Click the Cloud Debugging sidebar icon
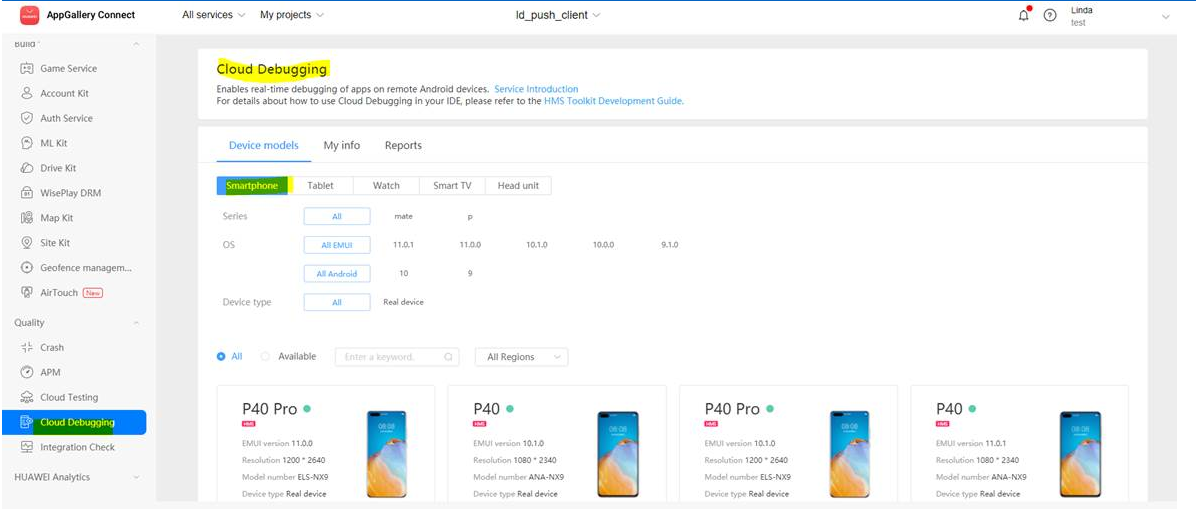The width and height of the screenshot is (1196, 523). click(27, 422)
